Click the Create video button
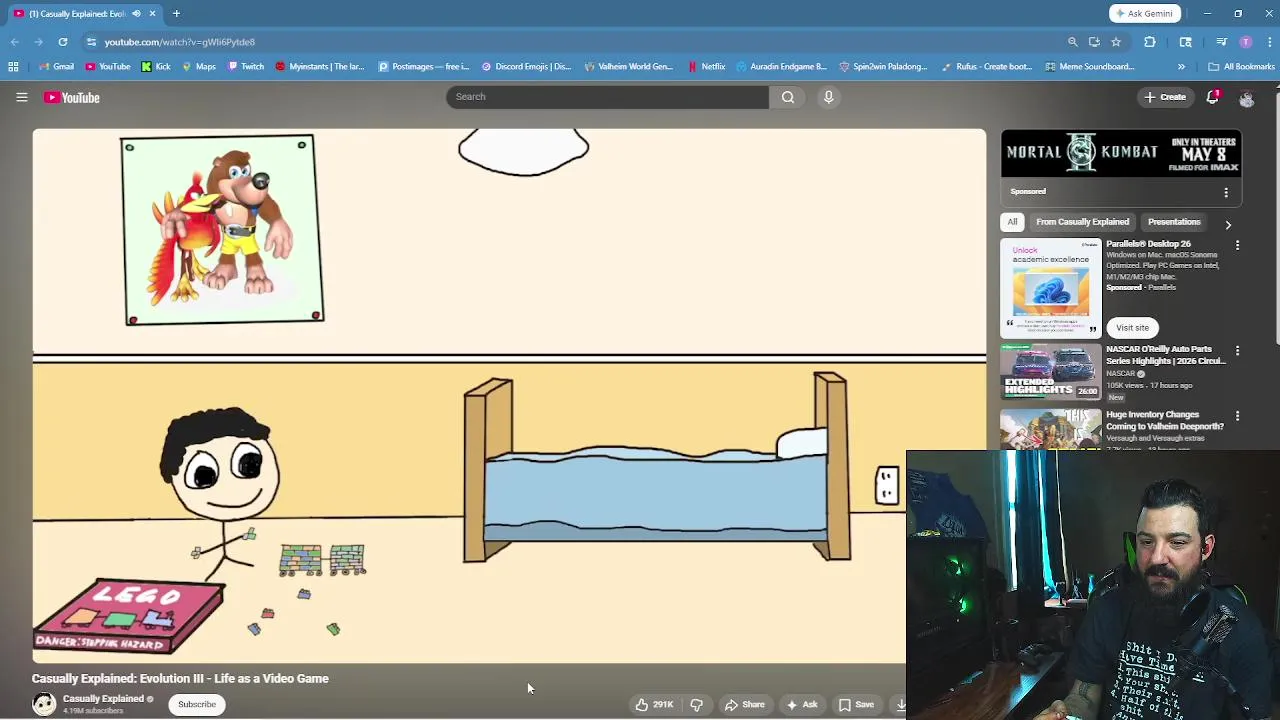Screen dimensions: 1280x720 point(1165,97)
